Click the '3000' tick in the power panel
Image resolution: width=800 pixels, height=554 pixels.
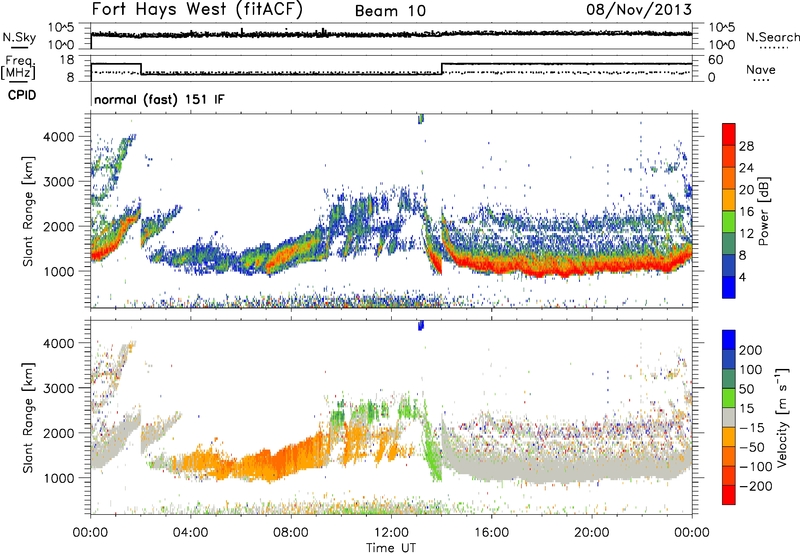click(59, 182)
